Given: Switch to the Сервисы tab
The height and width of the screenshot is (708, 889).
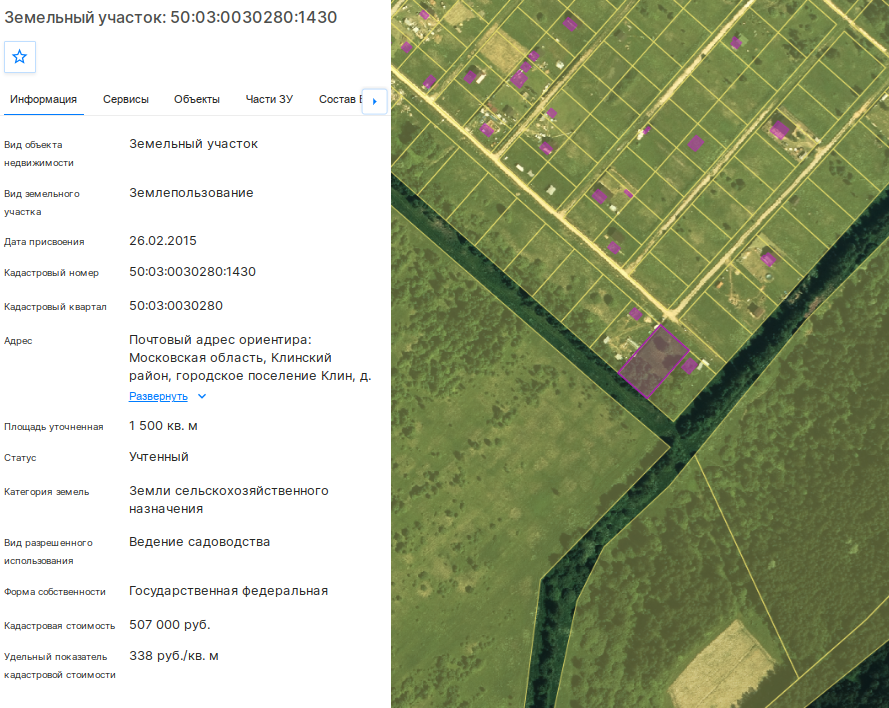Looking at the screenshot, I should pyautogui.click(x=126, y=99).
